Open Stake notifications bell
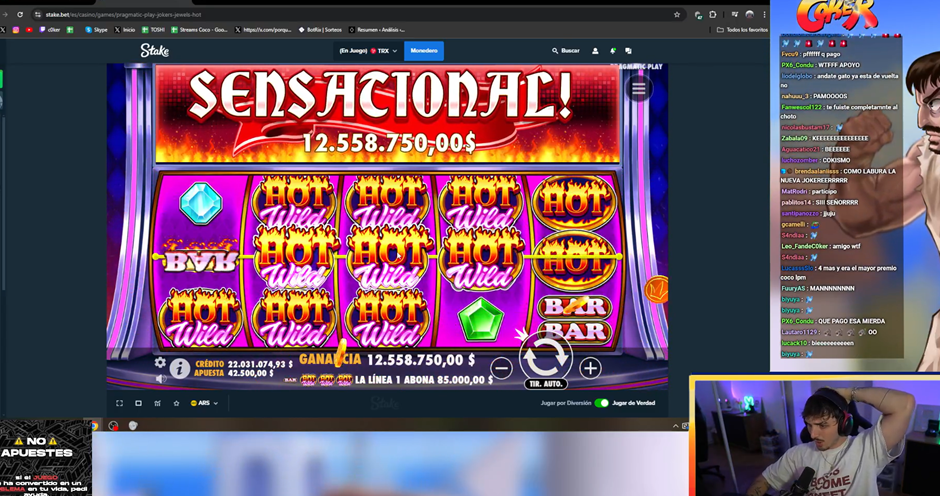The image size is (940, 496). click(612, 51)
